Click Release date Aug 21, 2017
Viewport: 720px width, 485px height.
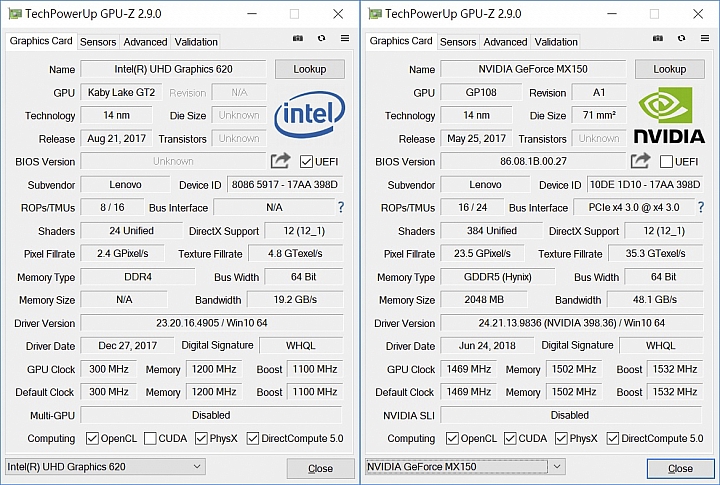pos(116,138)
